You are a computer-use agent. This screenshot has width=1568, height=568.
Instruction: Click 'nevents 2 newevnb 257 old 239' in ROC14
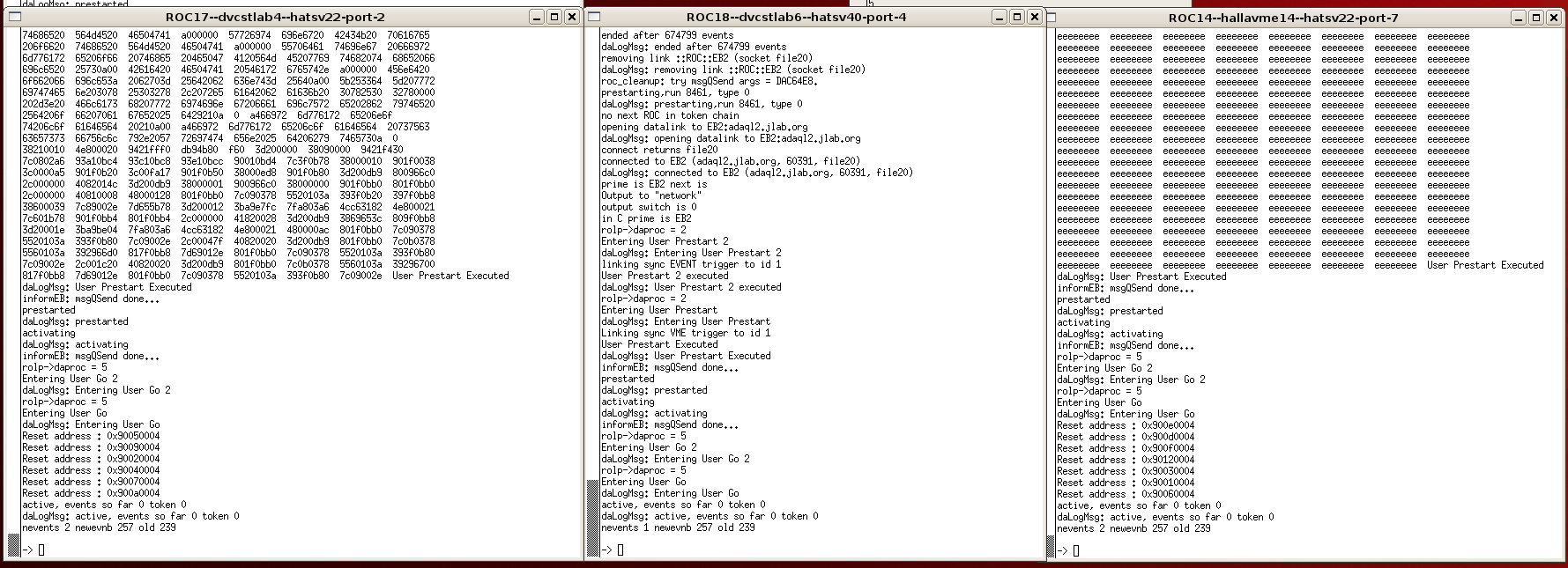point(1133,528)
